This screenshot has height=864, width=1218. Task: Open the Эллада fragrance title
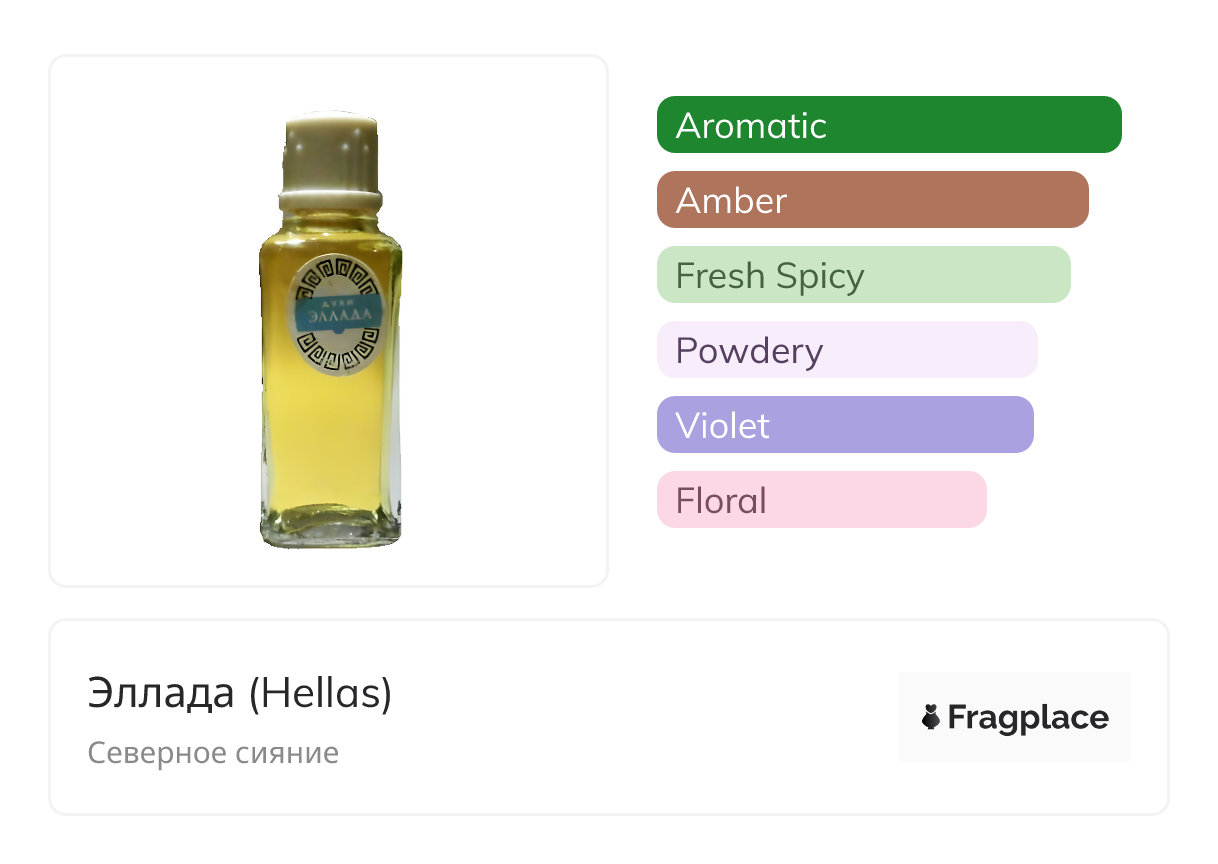coord(161,693)
